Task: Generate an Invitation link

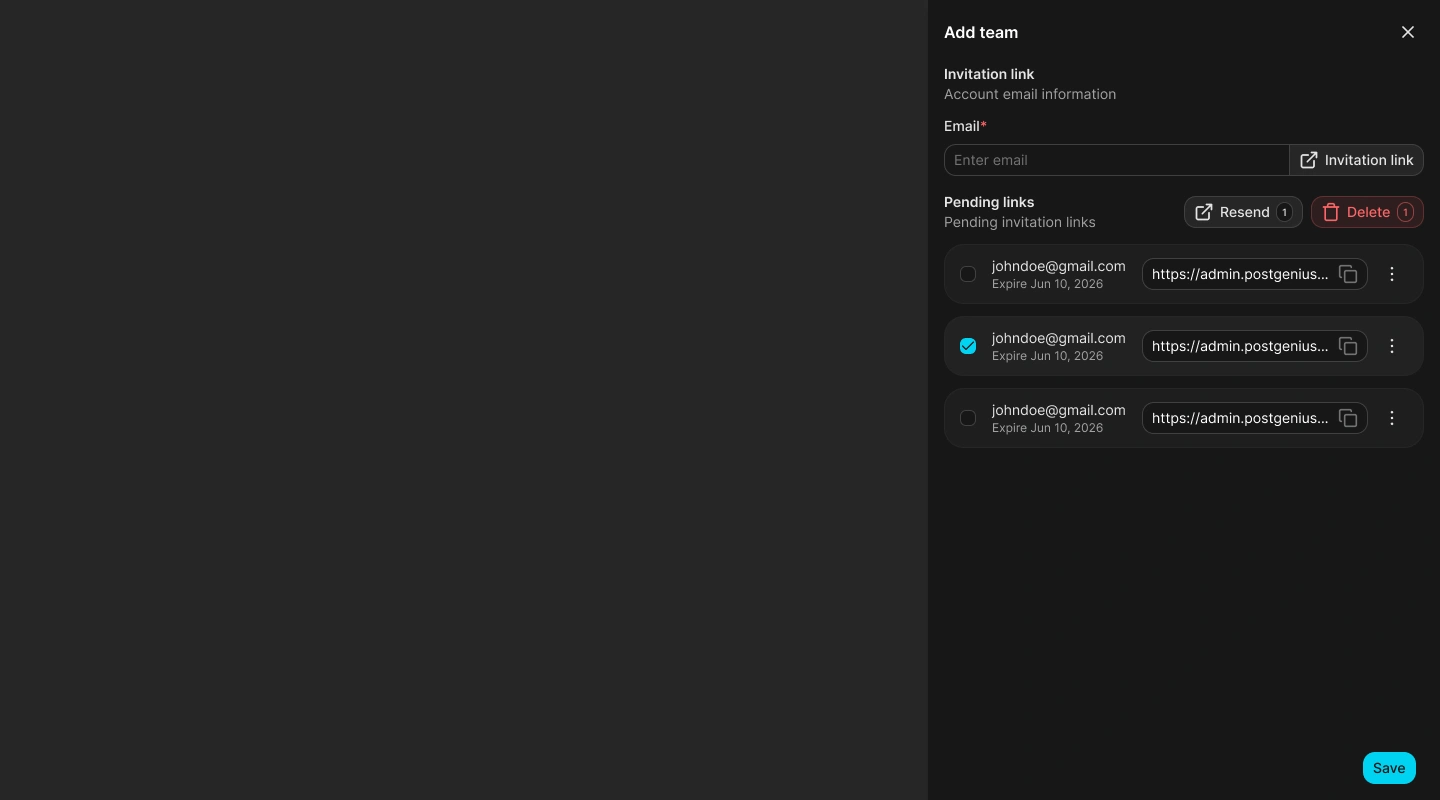Action: 1357,160
